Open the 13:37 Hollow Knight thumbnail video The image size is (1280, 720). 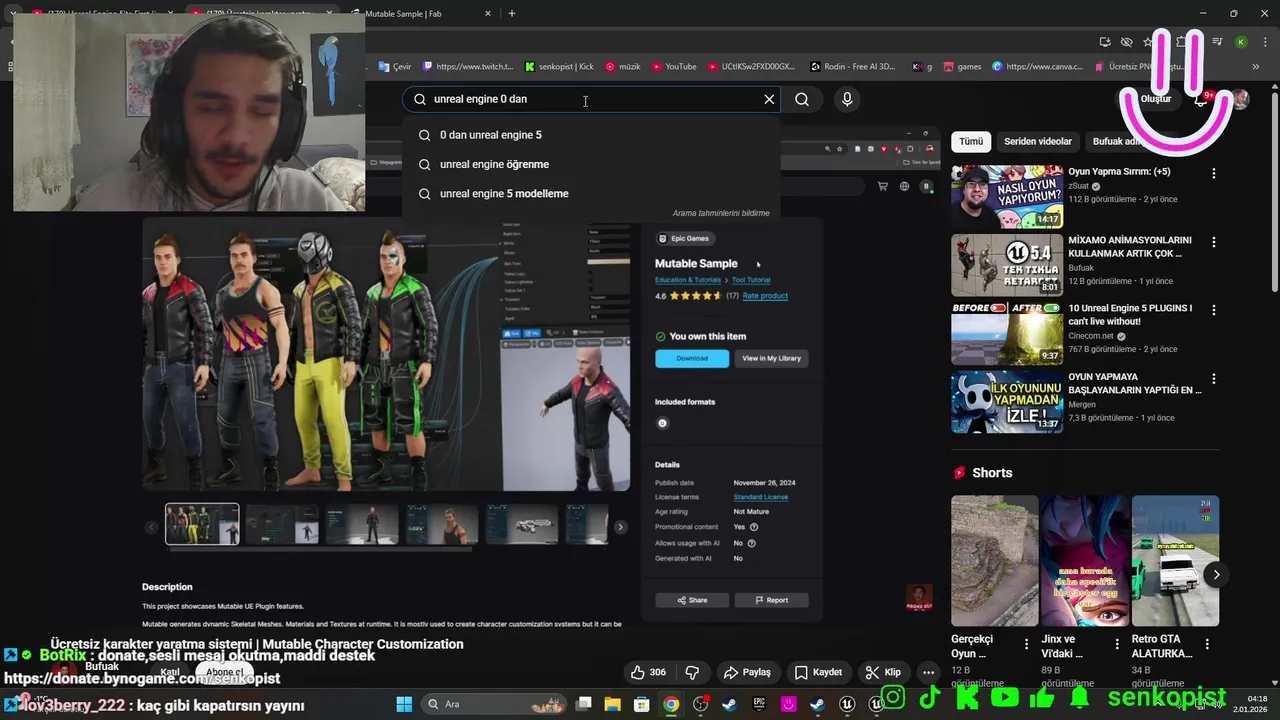[1007, 402]
